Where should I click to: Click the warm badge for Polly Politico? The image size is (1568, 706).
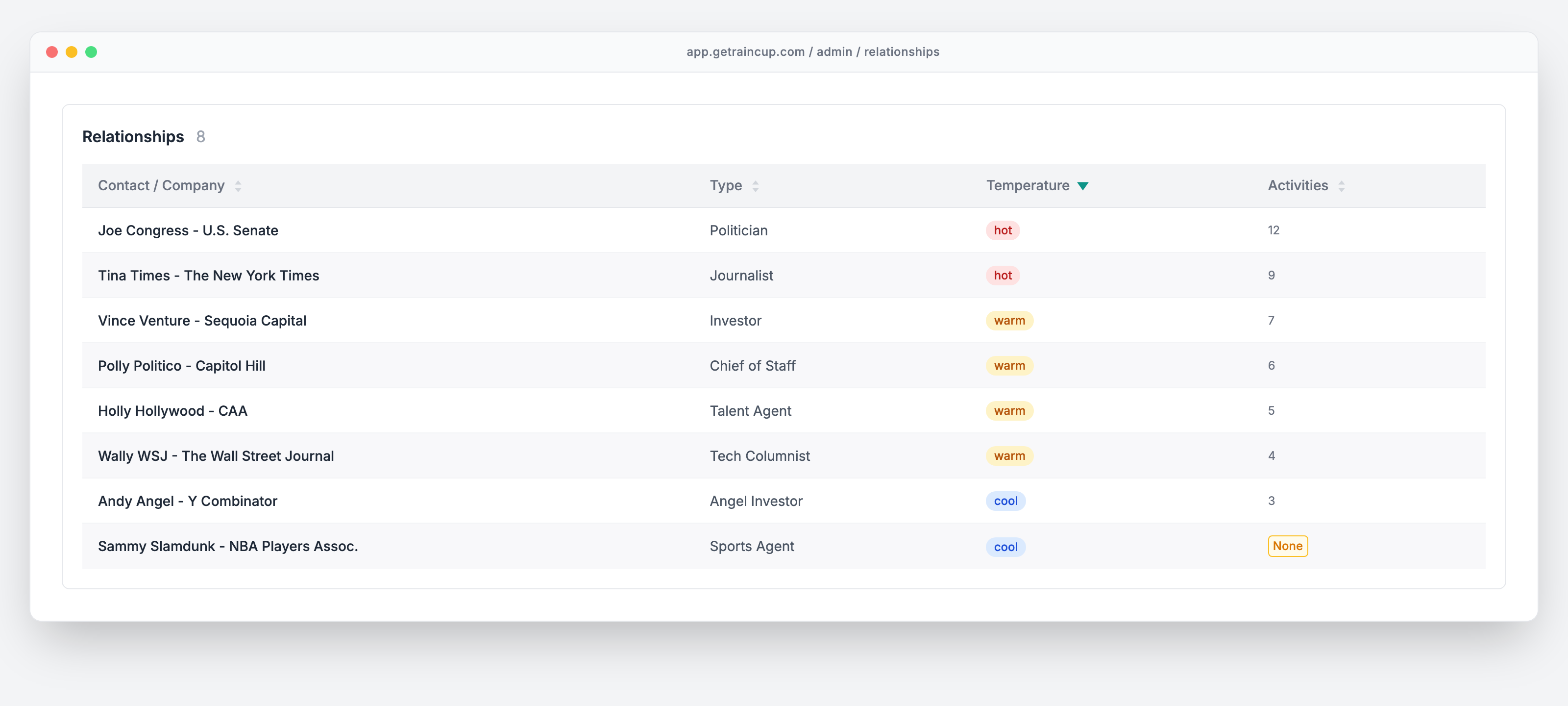pos(1009,365)
